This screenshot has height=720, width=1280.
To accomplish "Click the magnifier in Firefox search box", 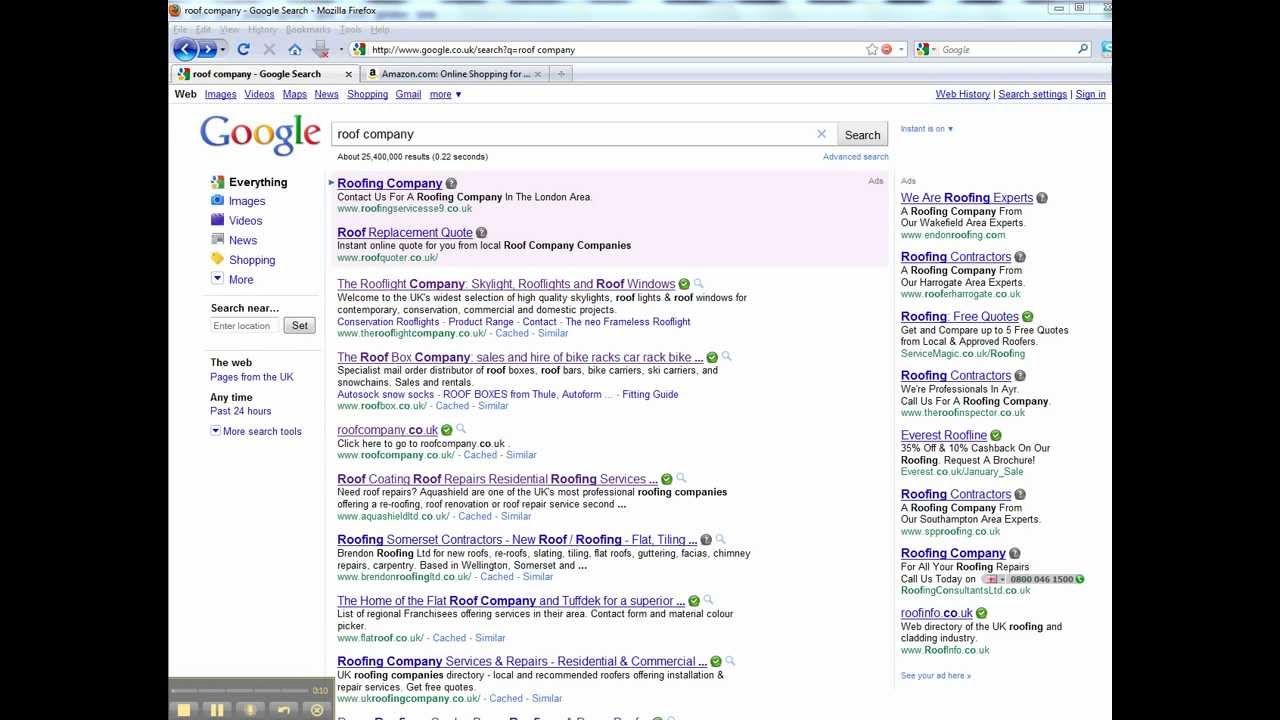I will 1083,49.
